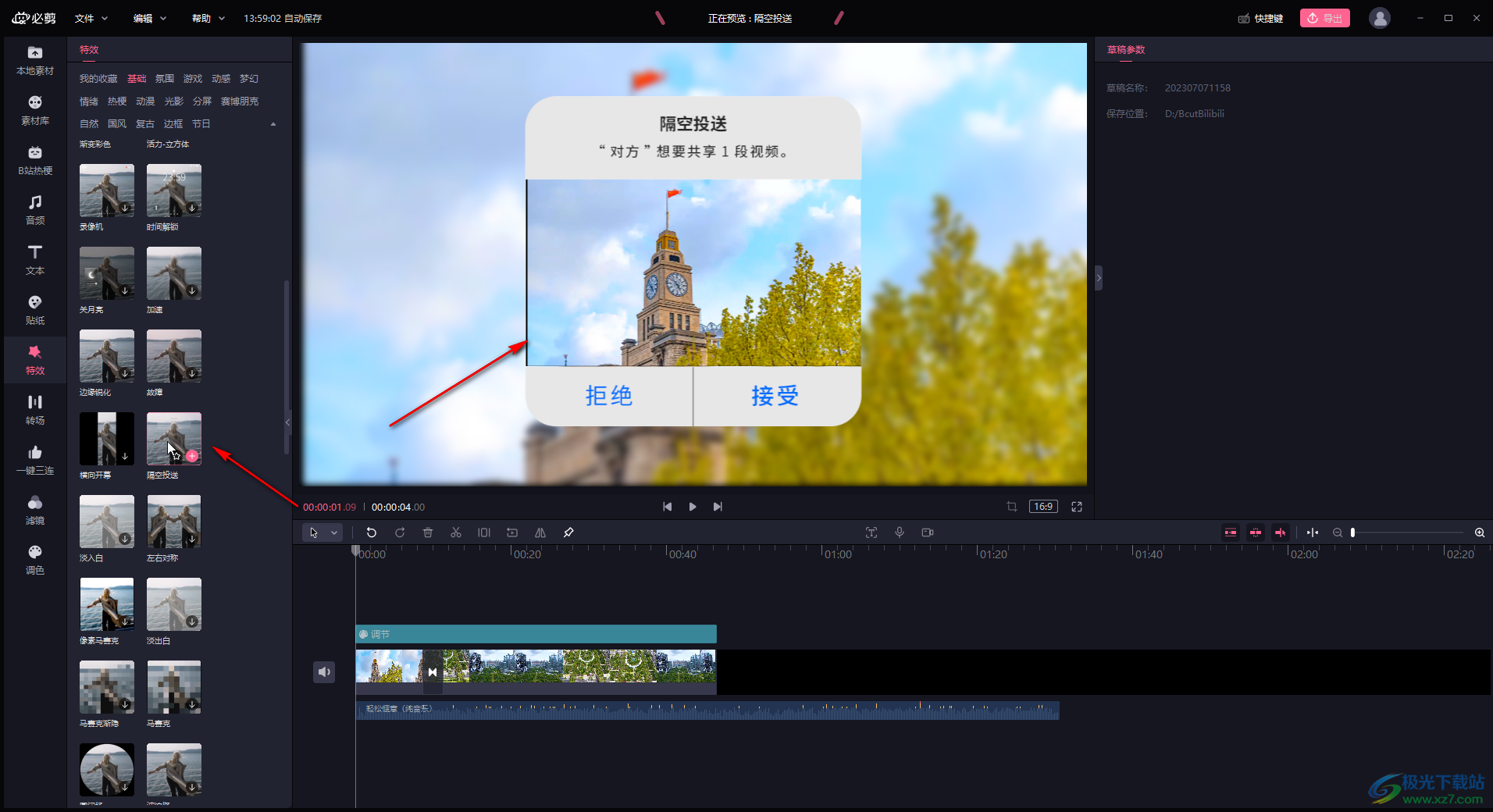Select the 调节 adjustment track clip
The width and height of the screenshot is (1493, 812).
coord(536,634)
